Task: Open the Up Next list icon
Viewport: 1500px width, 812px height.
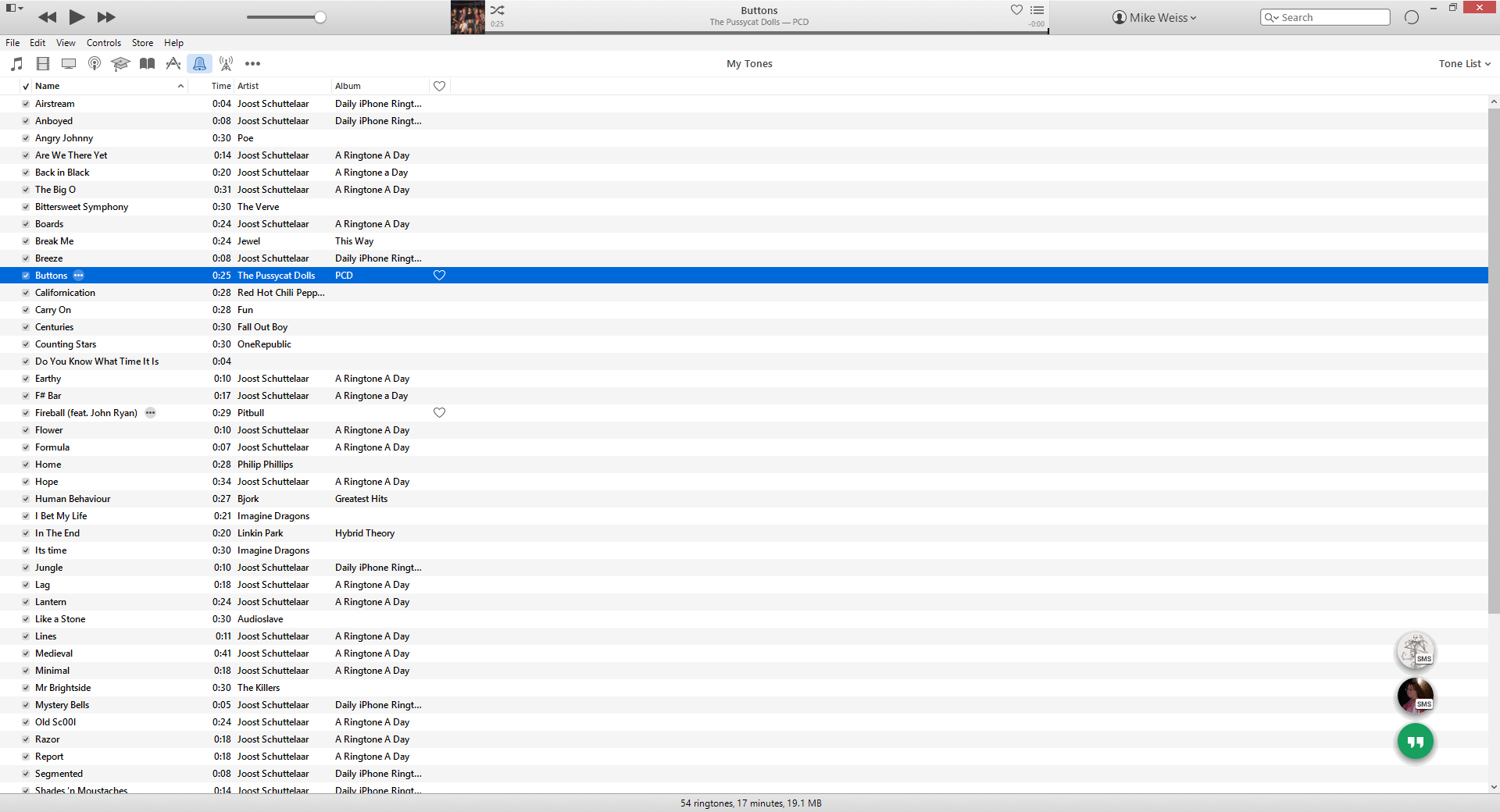Action: [1037, 10]
